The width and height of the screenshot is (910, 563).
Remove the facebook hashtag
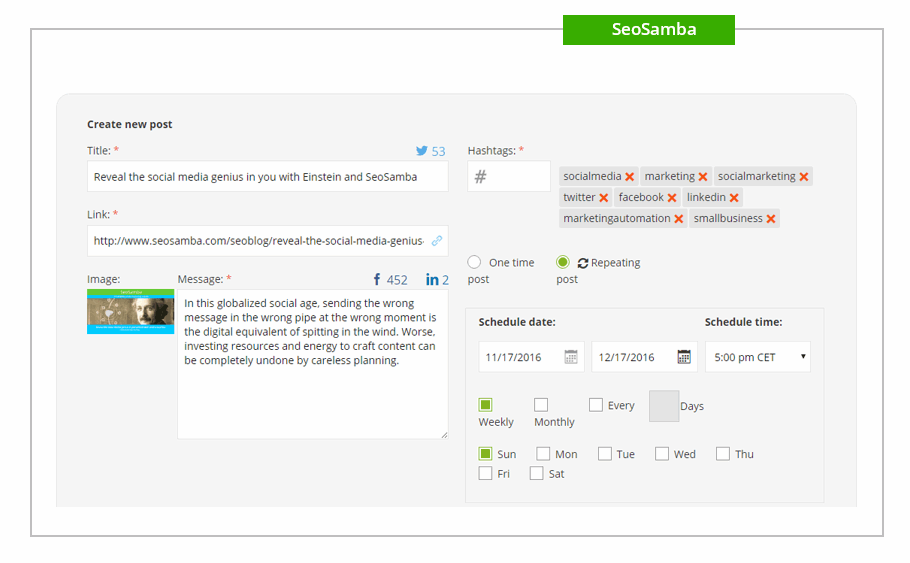[672, 198]
